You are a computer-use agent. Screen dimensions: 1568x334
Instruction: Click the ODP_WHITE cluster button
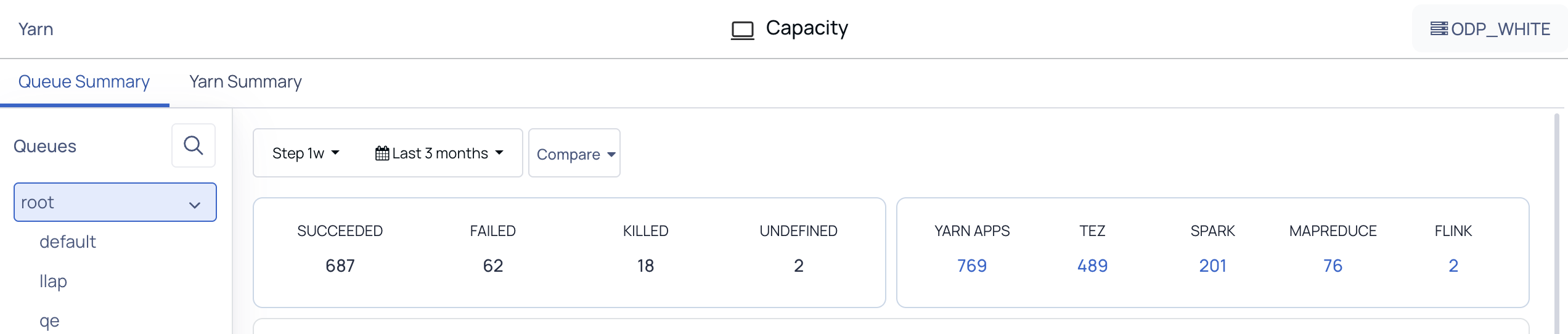[x=1490, y=29]
